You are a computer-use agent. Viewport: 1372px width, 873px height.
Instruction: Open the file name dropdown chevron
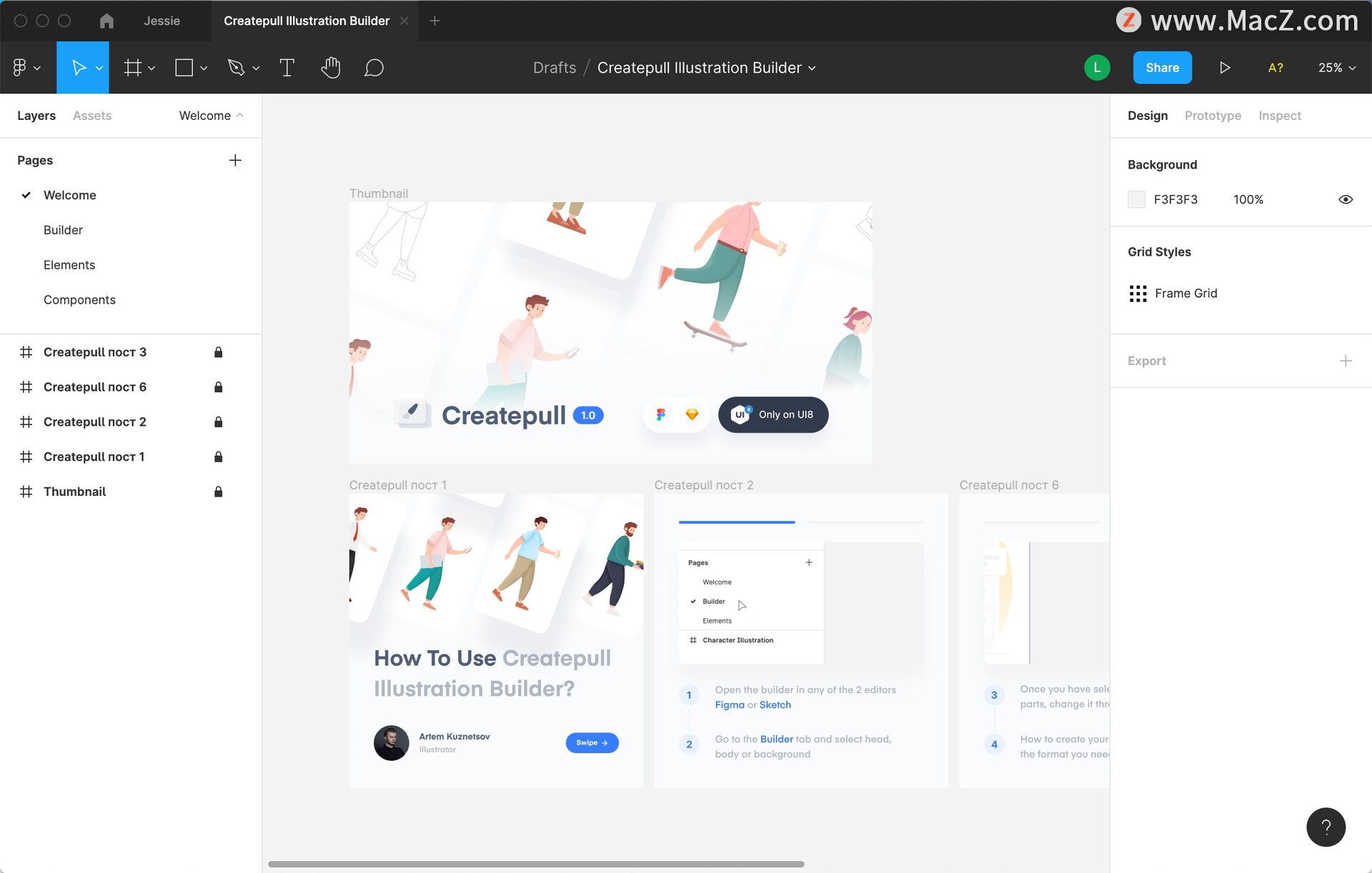click(812, 69)
